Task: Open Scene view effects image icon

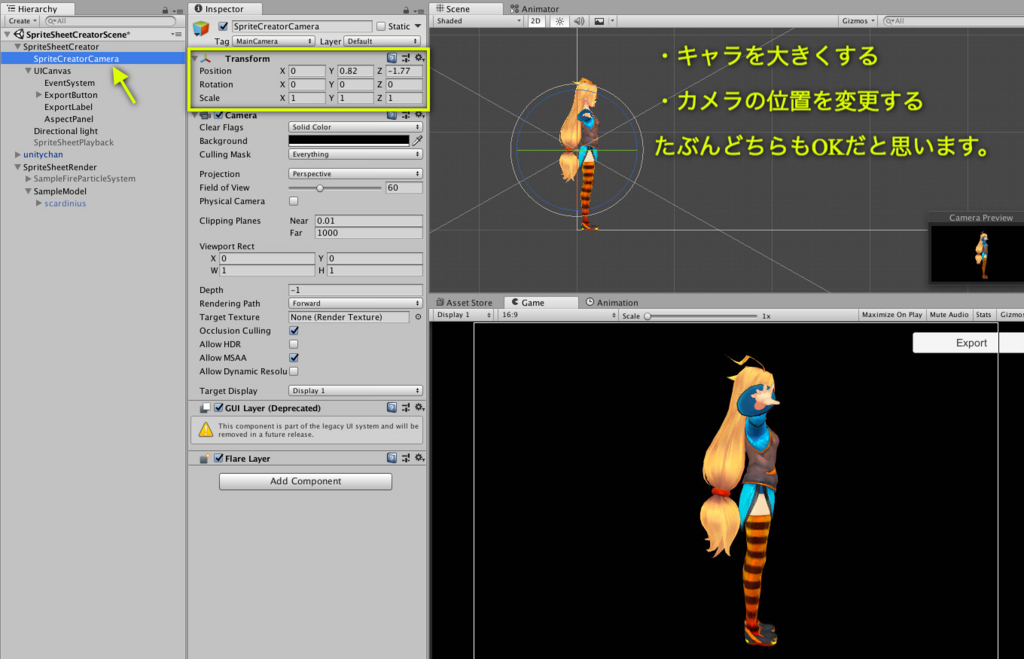Action: (599, 21)
